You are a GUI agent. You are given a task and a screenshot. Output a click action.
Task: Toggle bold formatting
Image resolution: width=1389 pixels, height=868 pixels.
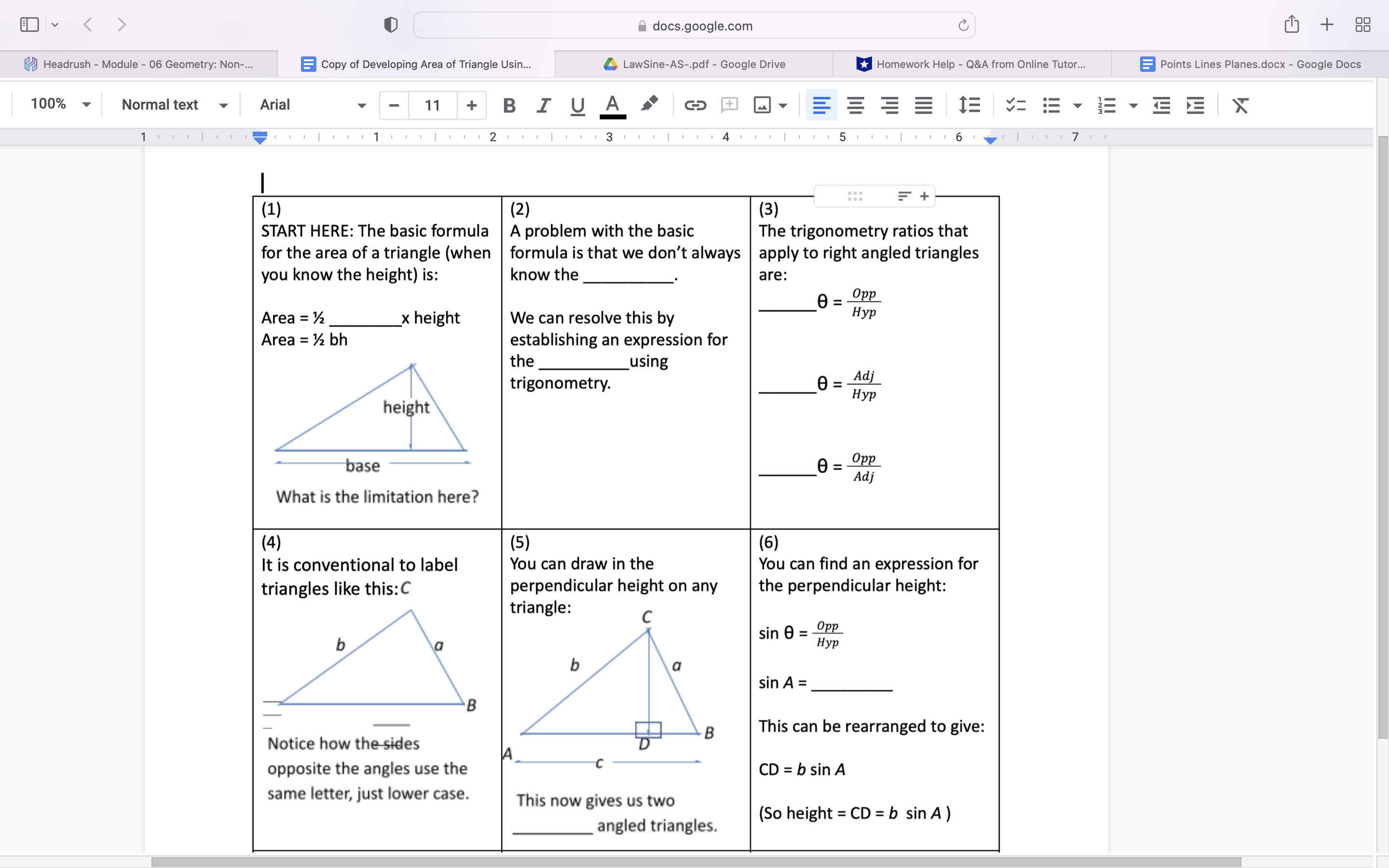508,105
